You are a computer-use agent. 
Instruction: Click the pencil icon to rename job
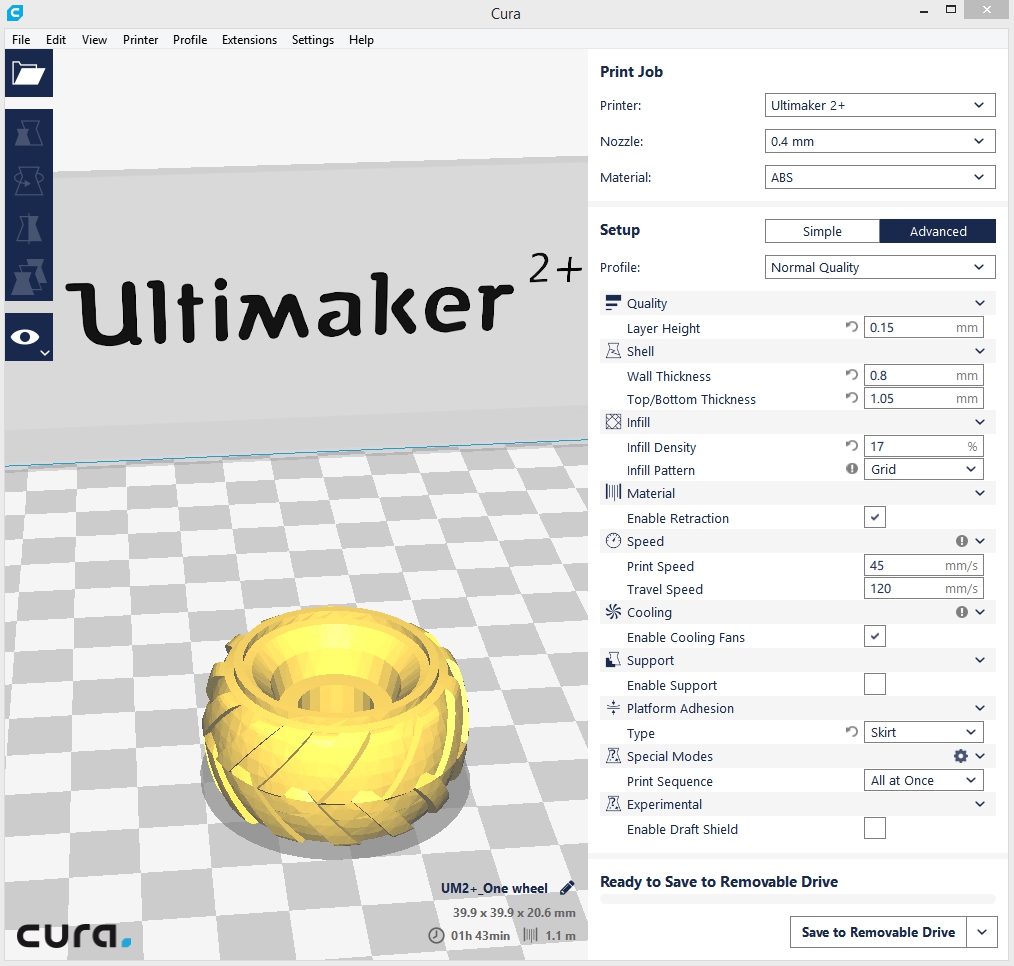[x=567, y=888]
